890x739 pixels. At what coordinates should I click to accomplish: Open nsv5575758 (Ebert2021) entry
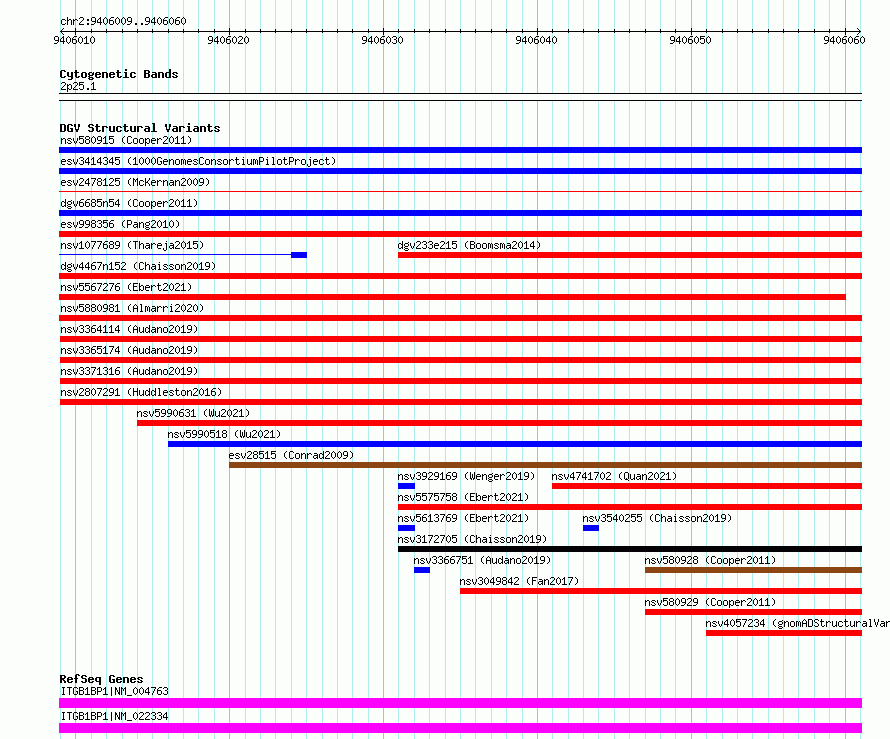pos(463,497)
